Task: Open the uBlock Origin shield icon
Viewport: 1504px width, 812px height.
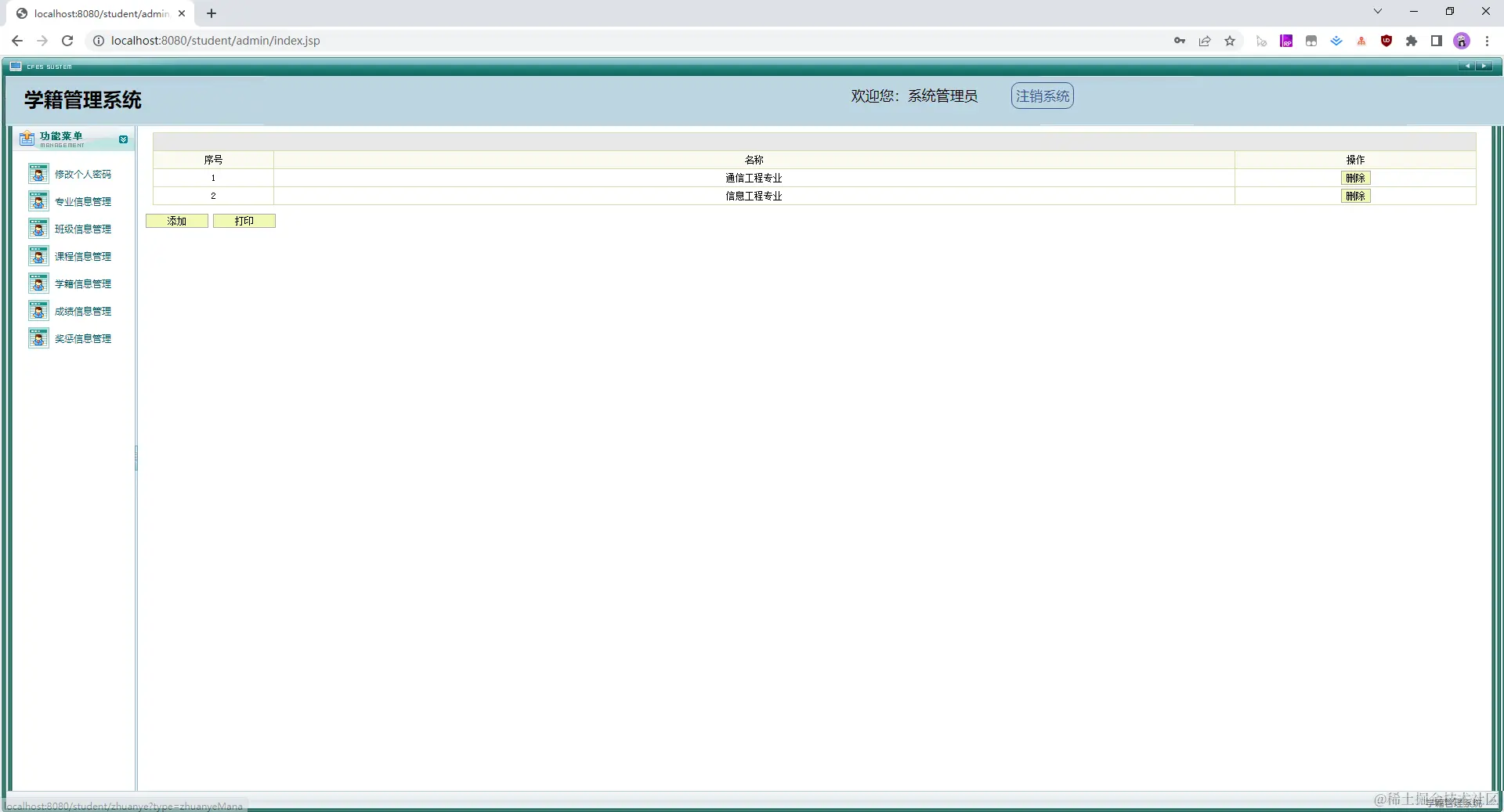Action: pos(1386,41)
